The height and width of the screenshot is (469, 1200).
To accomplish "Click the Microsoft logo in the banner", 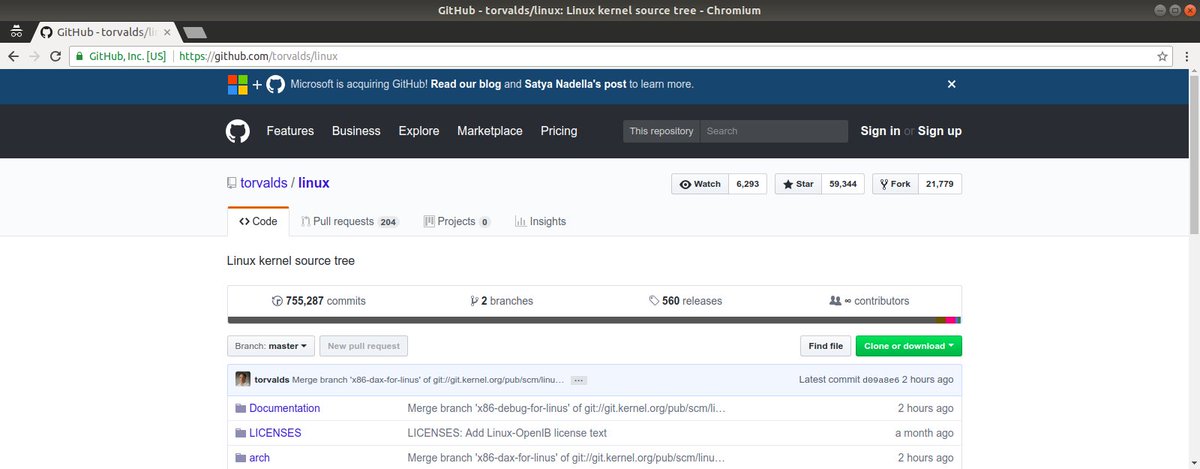I will click(237, 84).
